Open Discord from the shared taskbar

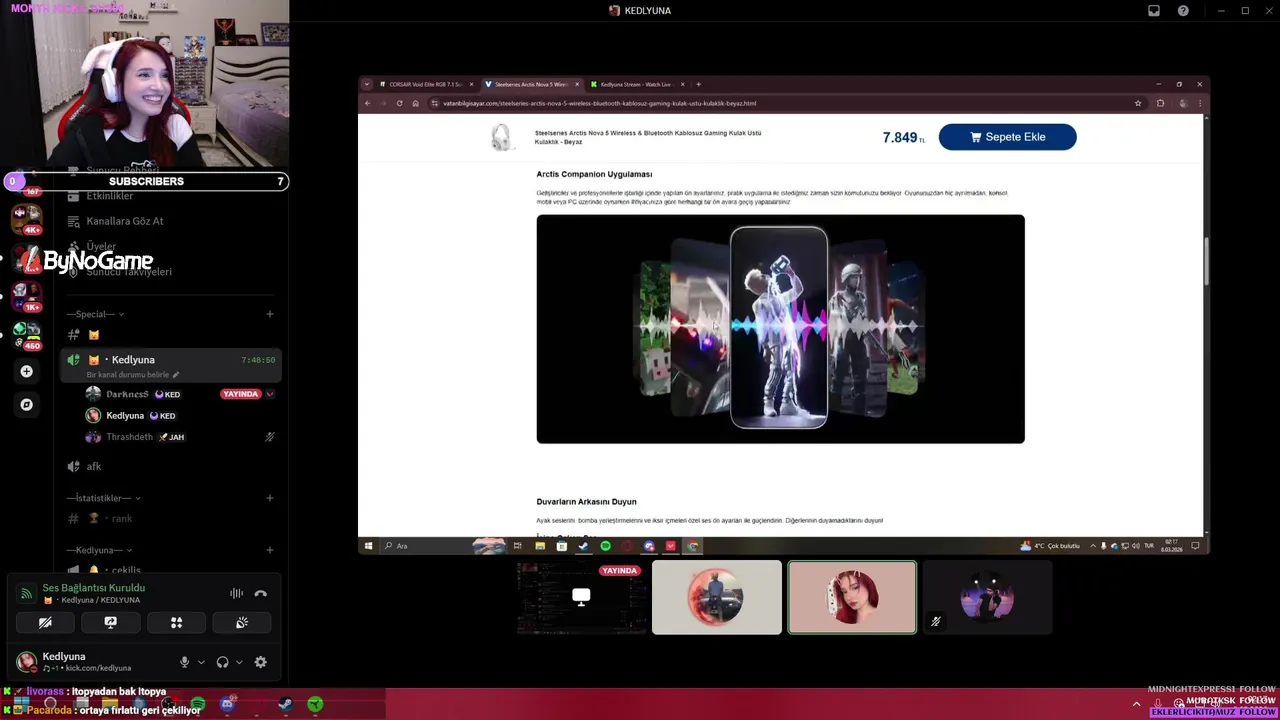pos(649,546)
